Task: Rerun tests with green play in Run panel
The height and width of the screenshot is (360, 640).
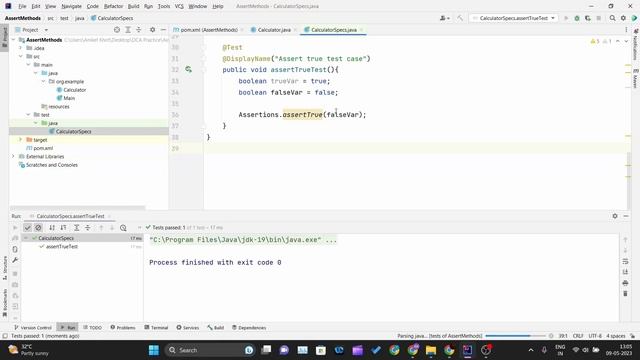Action: pos(15,228)
